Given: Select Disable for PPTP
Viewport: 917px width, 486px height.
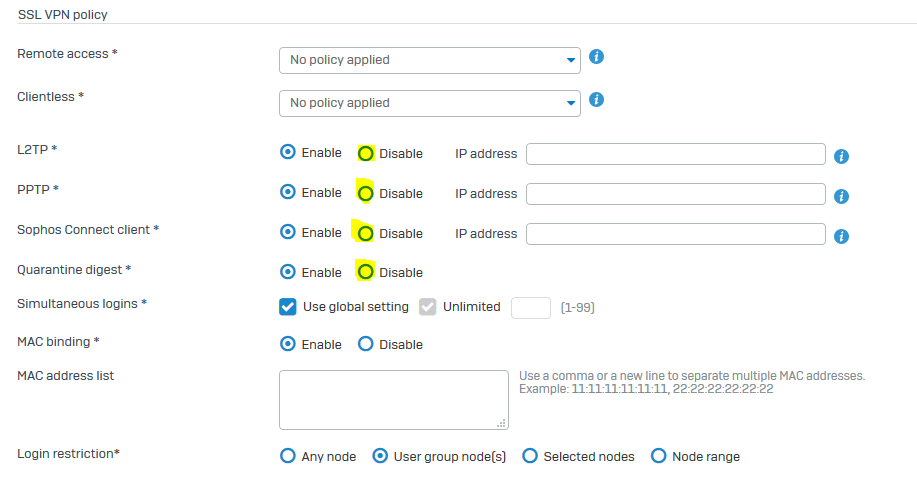Looking at the screenshot, I should (366, 194).
